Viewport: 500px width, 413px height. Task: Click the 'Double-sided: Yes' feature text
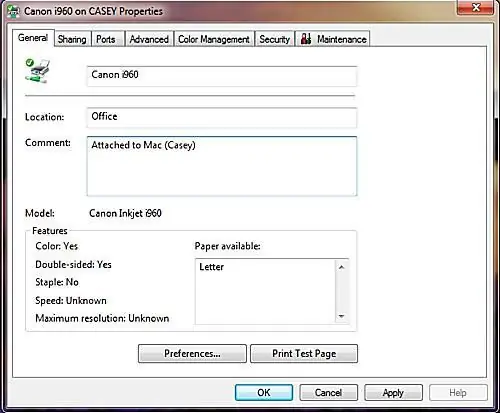(73, 264)
